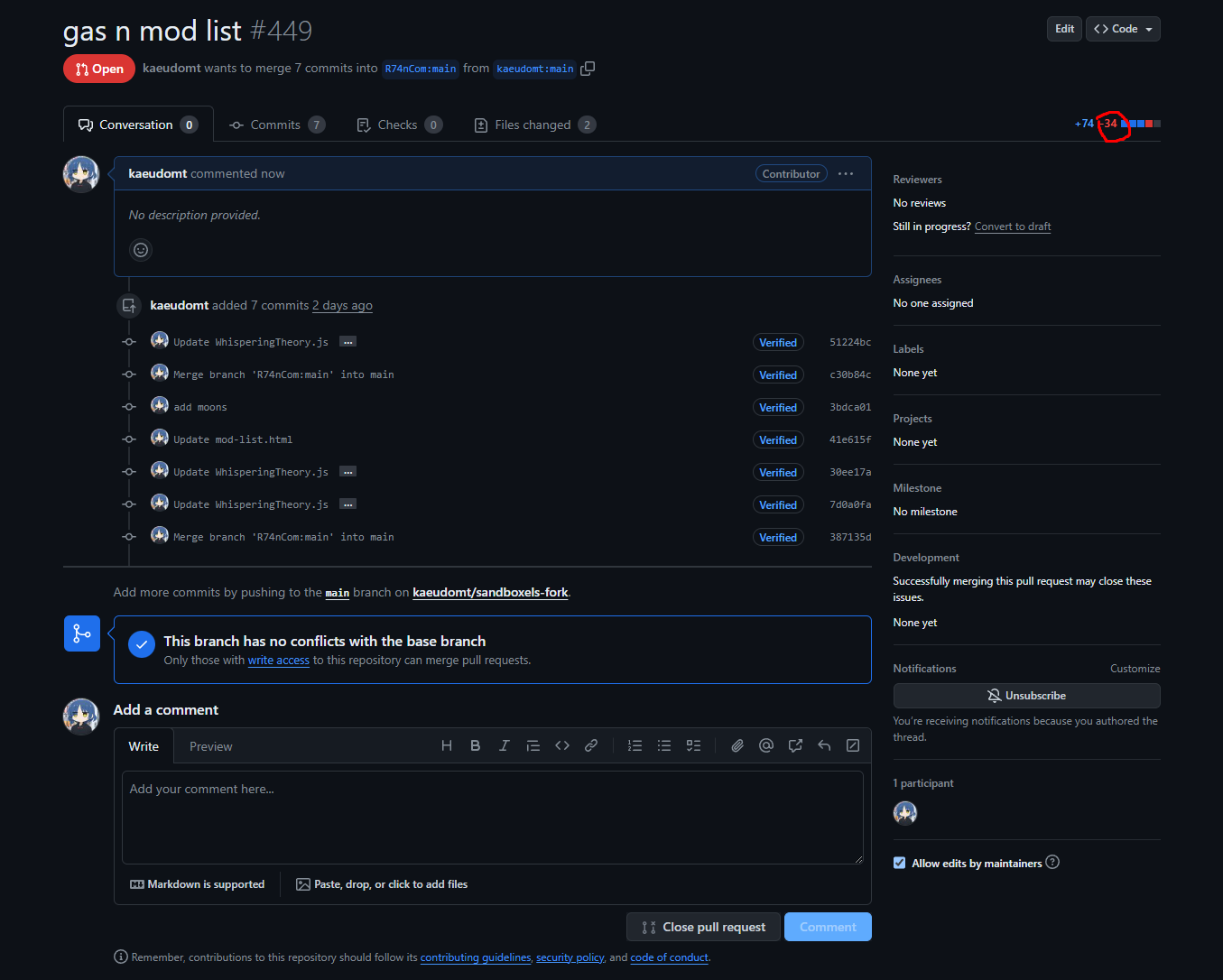Convert the pull request to draft
Viewport: 1223px width, 980px height.
point(1012,226)
